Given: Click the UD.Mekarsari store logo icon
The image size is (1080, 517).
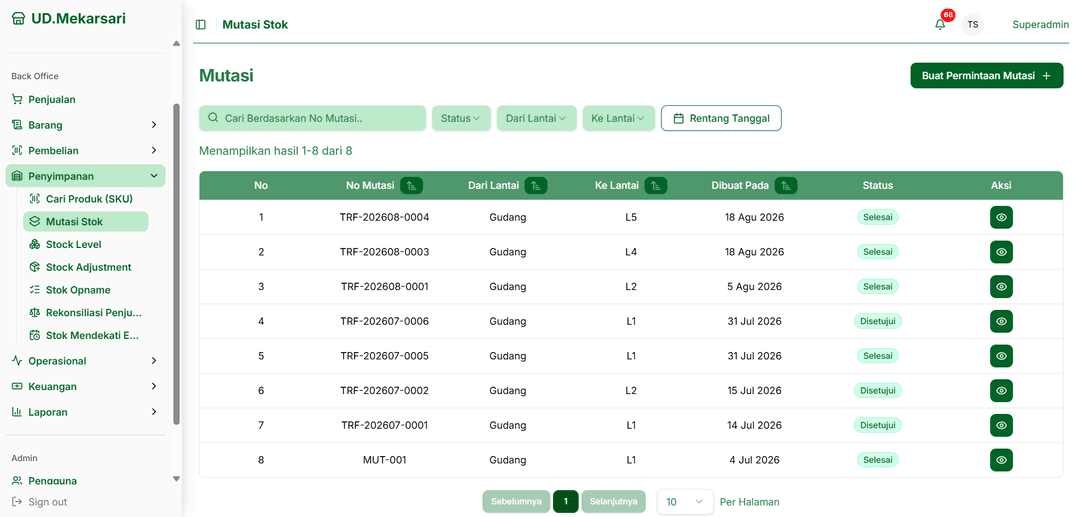Looking at the screenshot, I should click(19, 19).
